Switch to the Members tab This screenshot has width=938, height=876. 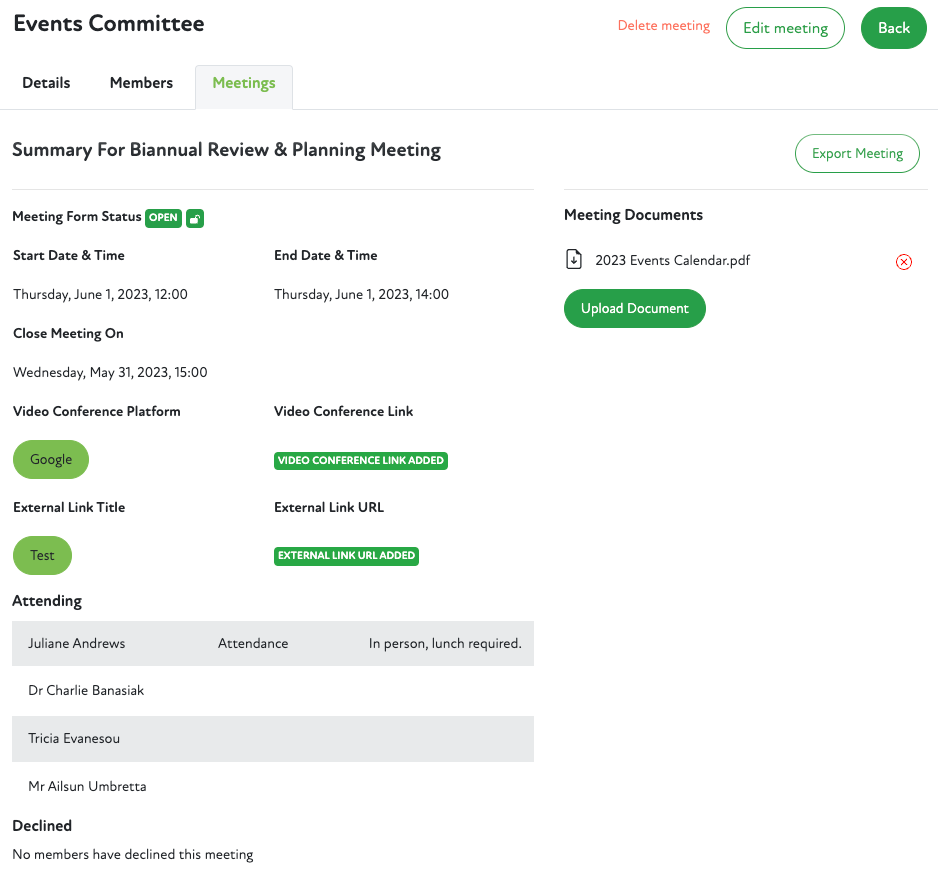point(141,83)
